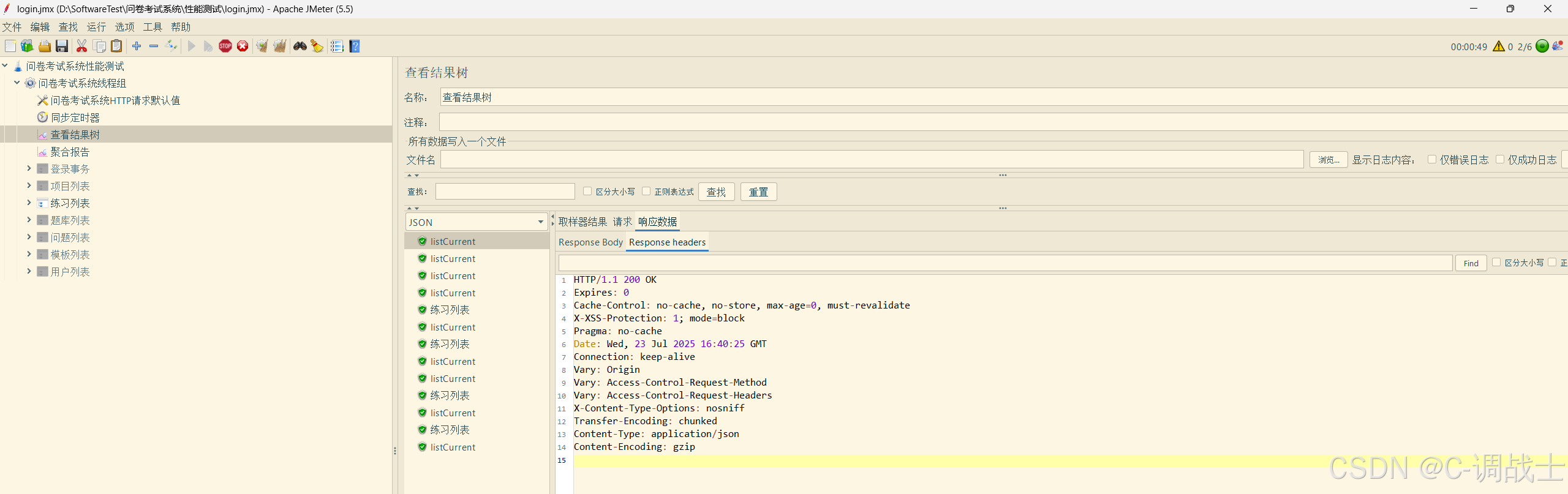This screenshot has height=494, width=1568.
Task: Open the 运行 menu
Action: click(96, 27)
